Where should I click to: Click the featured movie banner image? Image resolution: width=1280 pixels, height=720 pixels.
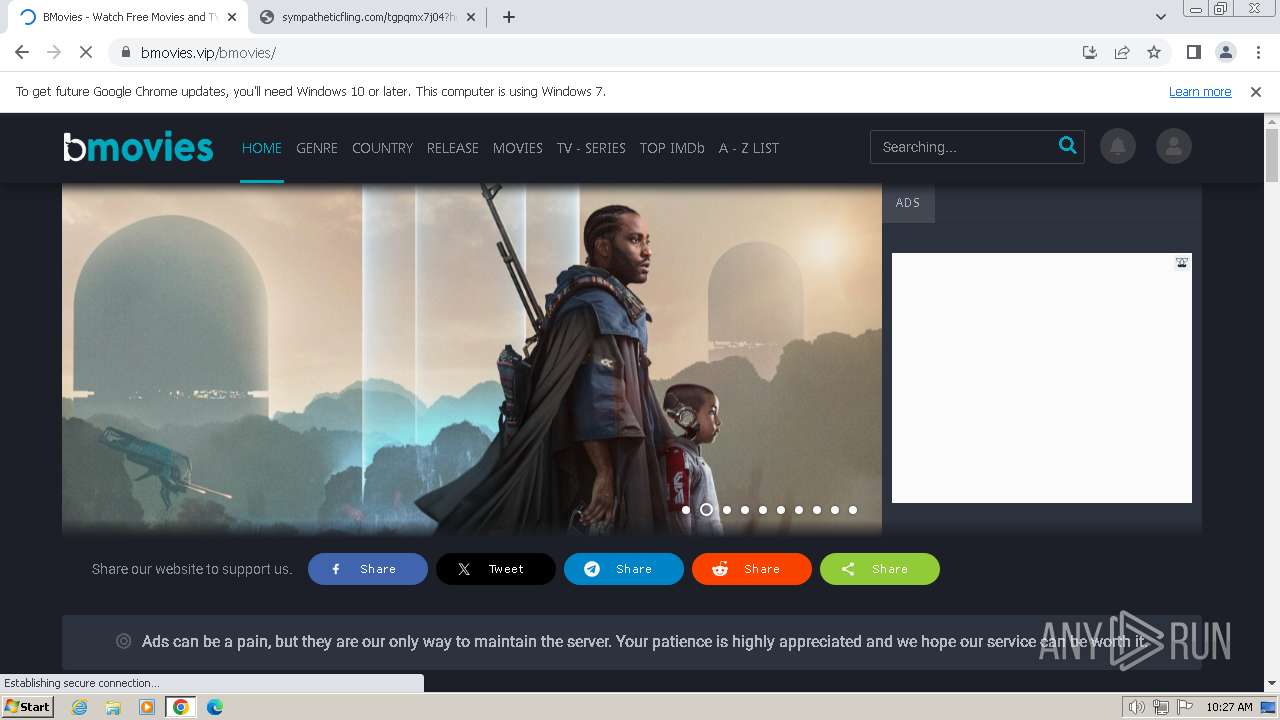tap(472, 358)
